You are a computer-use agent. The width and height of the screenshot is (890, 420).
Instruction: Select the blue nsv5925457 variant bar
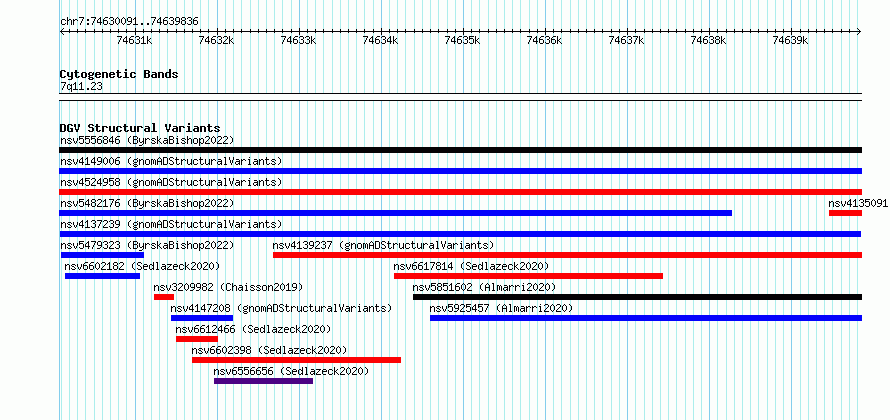click(x=646, y=318)
